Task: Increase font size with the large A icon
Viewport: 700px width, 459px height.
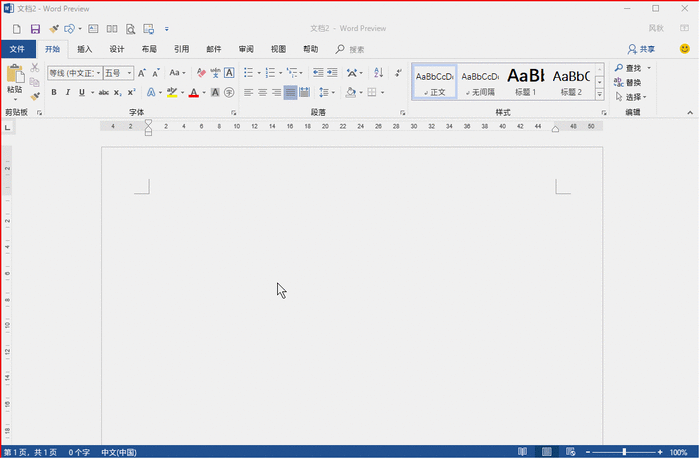Action: click(142, 73)
